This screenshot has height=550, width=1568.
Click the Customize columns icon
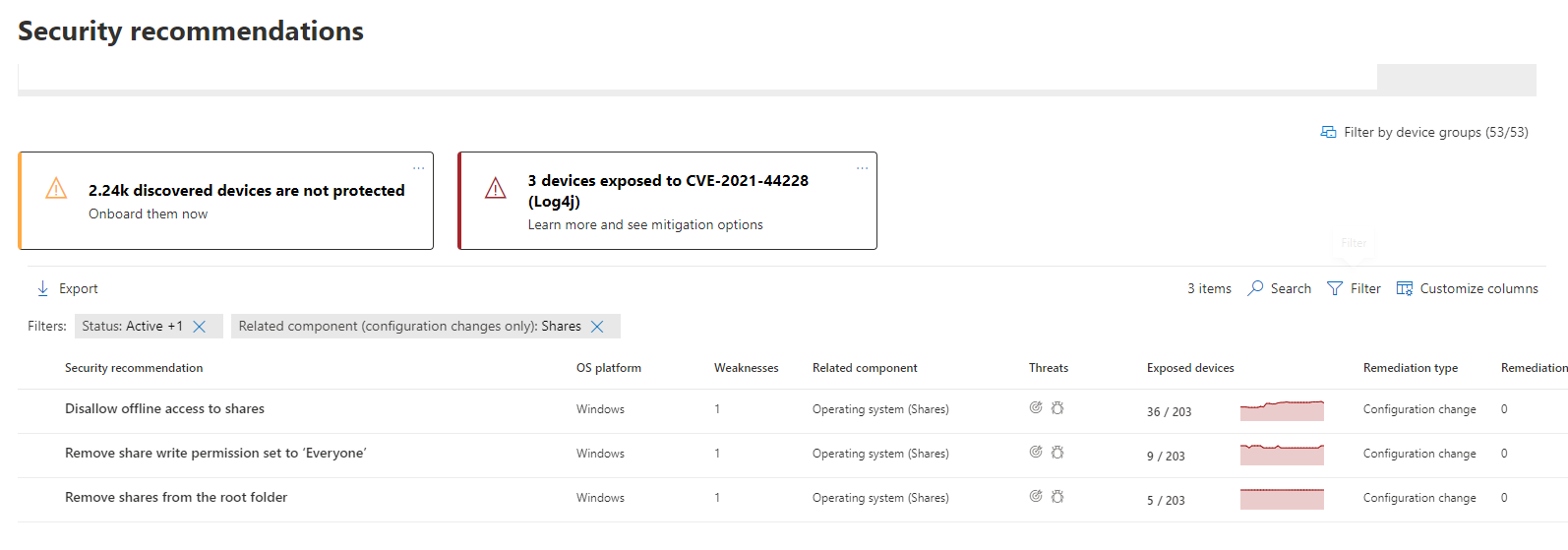coord(1405,288)
